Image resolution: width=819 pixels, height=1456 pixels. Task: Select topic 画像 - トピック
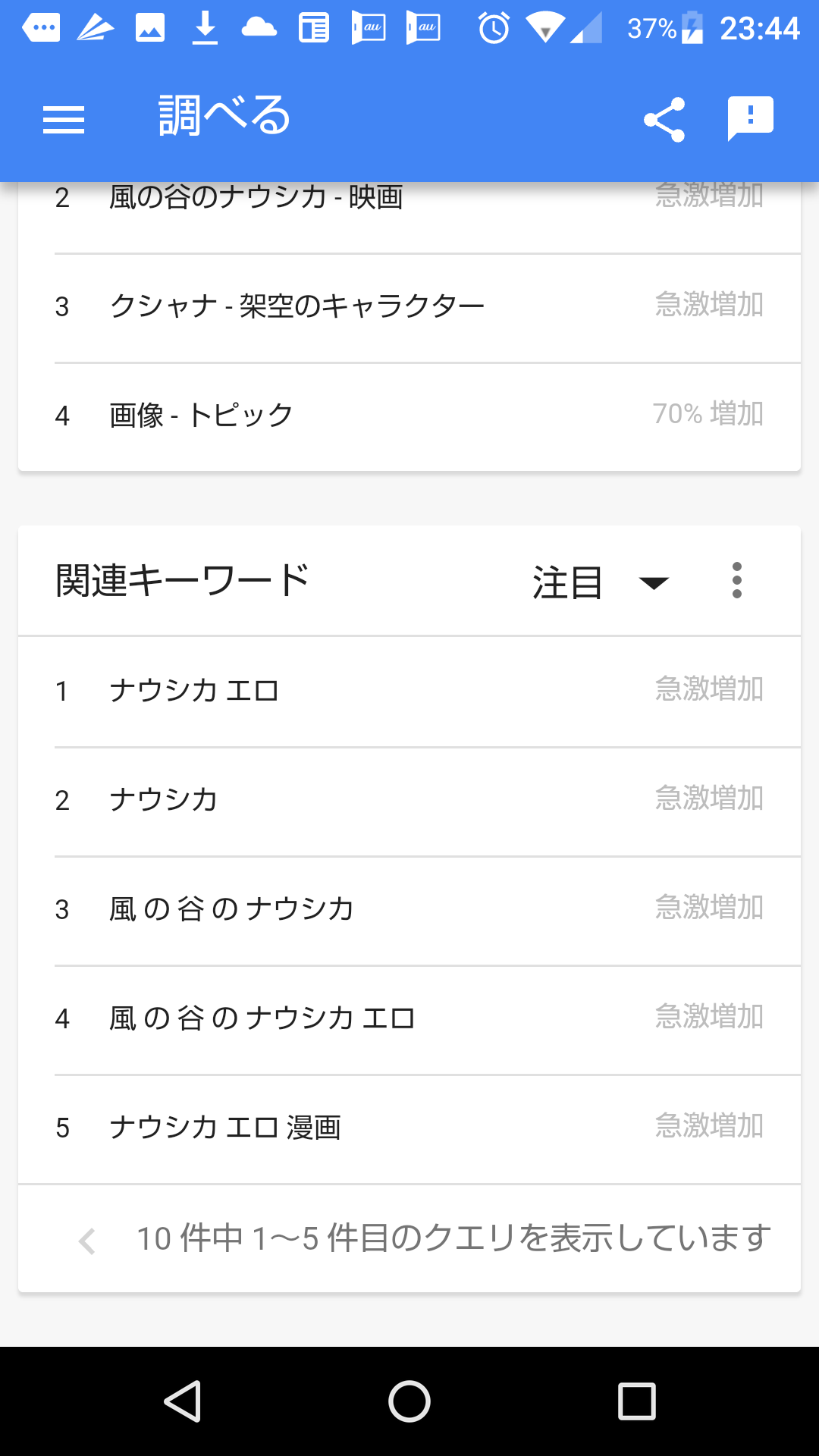[x=409, y=416]
